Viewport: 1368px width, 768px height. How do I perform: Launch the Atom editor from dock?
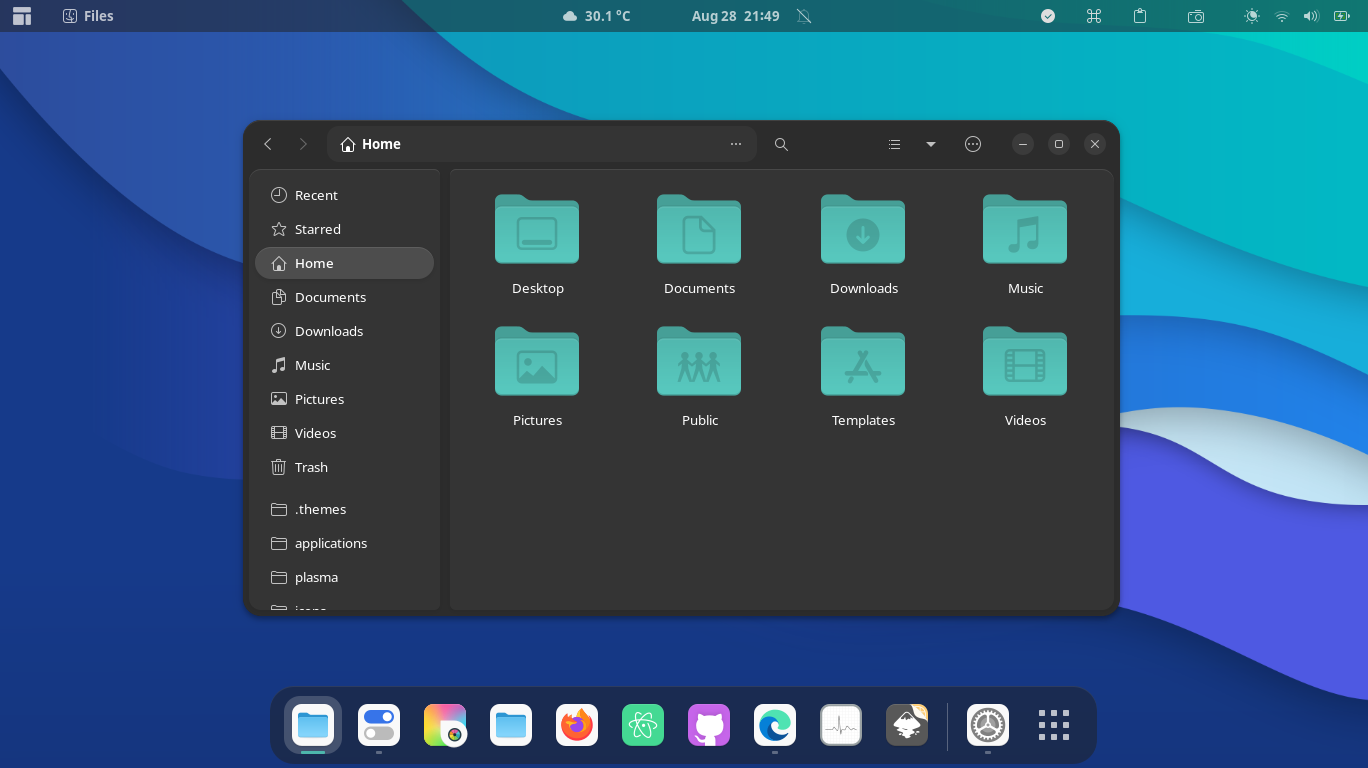[x=643, y=725]
